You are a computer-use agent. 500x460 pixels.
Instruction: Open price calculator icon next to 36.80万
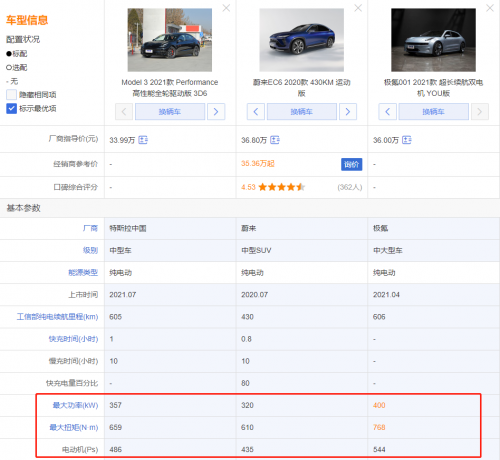point(275,140)
